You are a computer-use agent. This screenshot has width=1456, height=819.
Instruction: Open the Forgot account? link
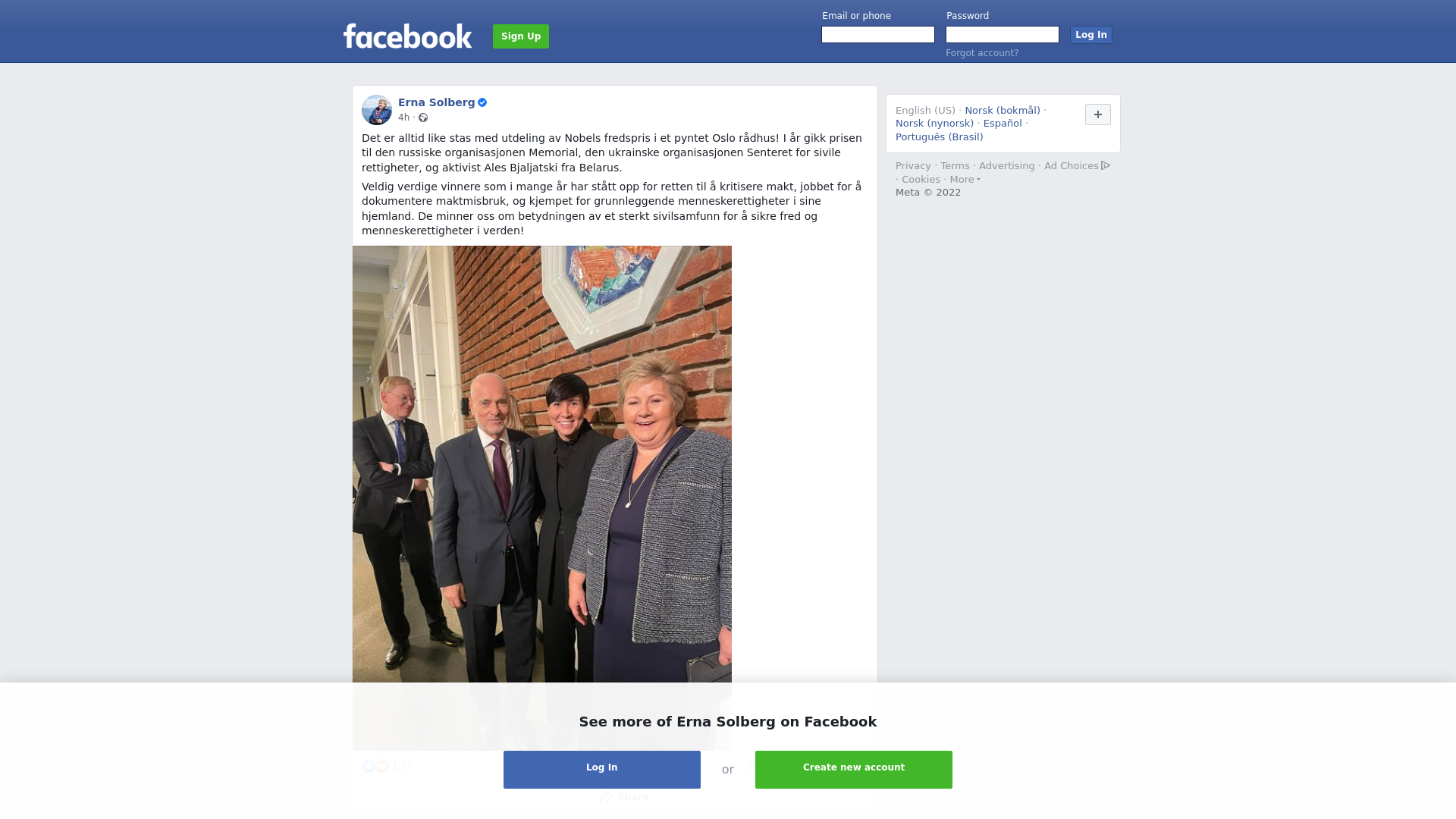pyautogui.click(x=982, y=53)
